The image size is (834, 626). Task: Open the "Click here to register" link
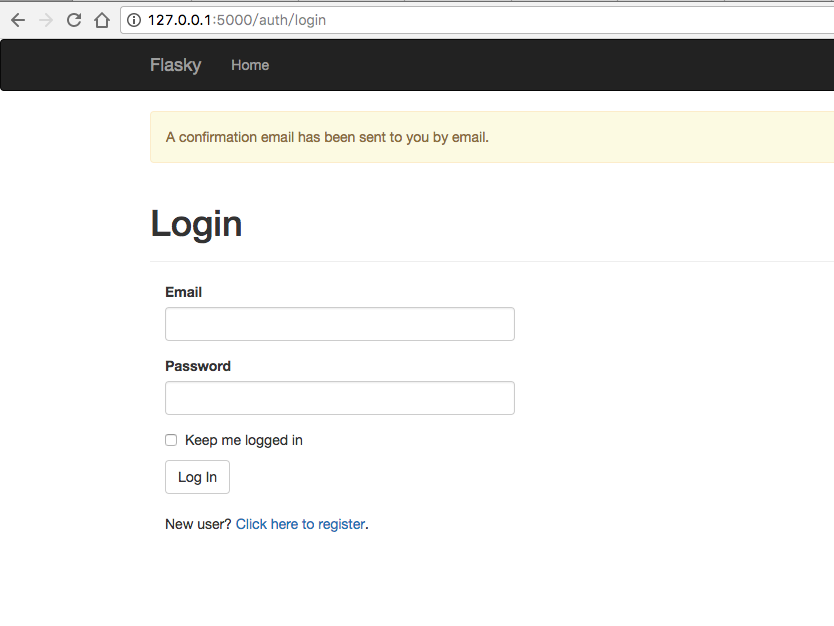pyautogui.click(x=300, y=524)
